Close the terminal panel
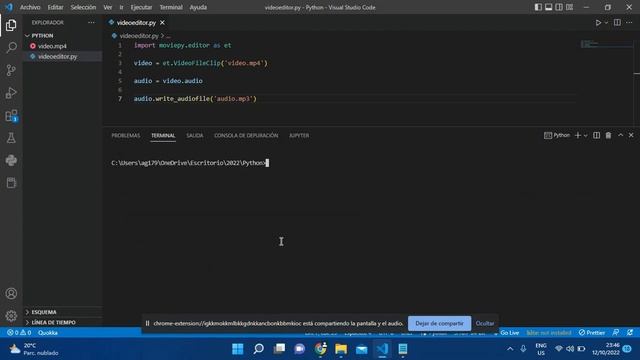Image resolution: width=640 pixels, height=360 pixels. (x=631, y=135)
